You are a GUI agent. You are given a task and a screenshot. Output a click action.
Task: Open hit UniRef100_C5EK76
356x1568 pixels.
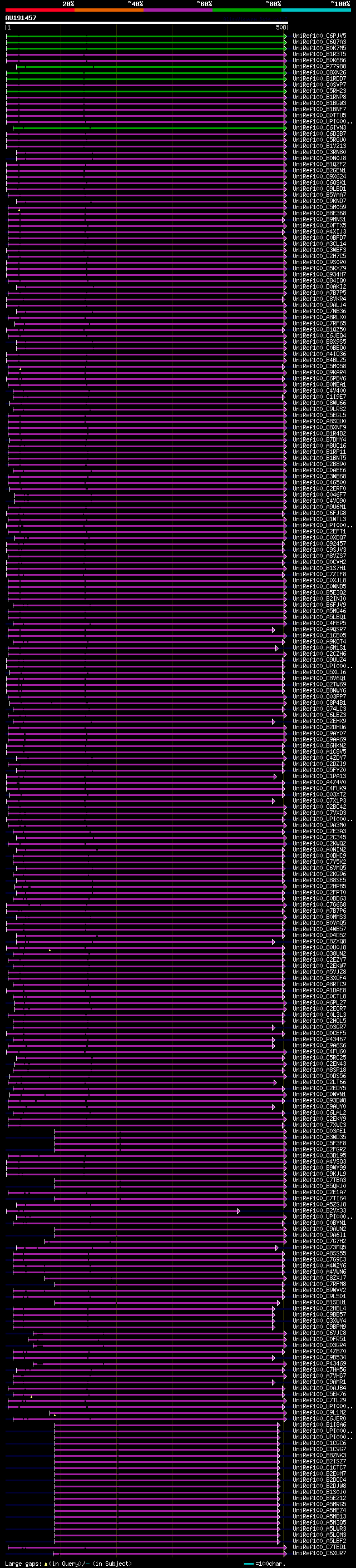point(319,1394)
